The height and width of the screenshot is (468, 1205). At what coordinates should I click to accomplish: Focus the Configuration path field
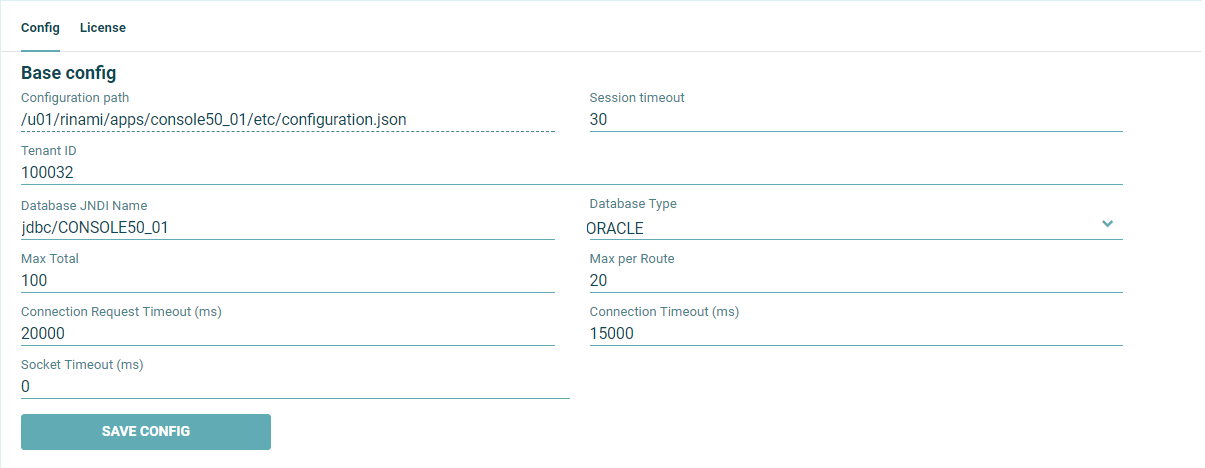click(x=287, y=119)
